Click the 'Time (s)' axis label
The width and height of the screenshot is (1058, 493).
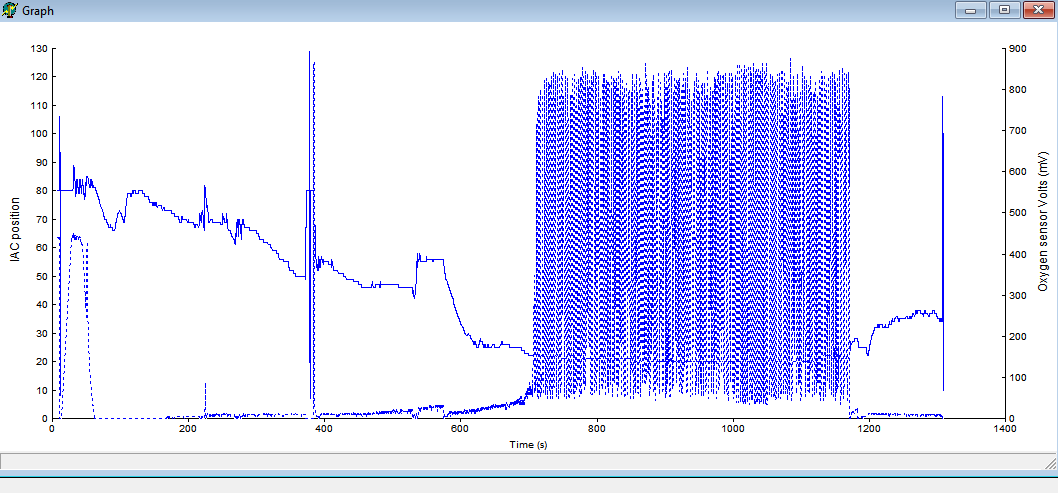point(529,444)
